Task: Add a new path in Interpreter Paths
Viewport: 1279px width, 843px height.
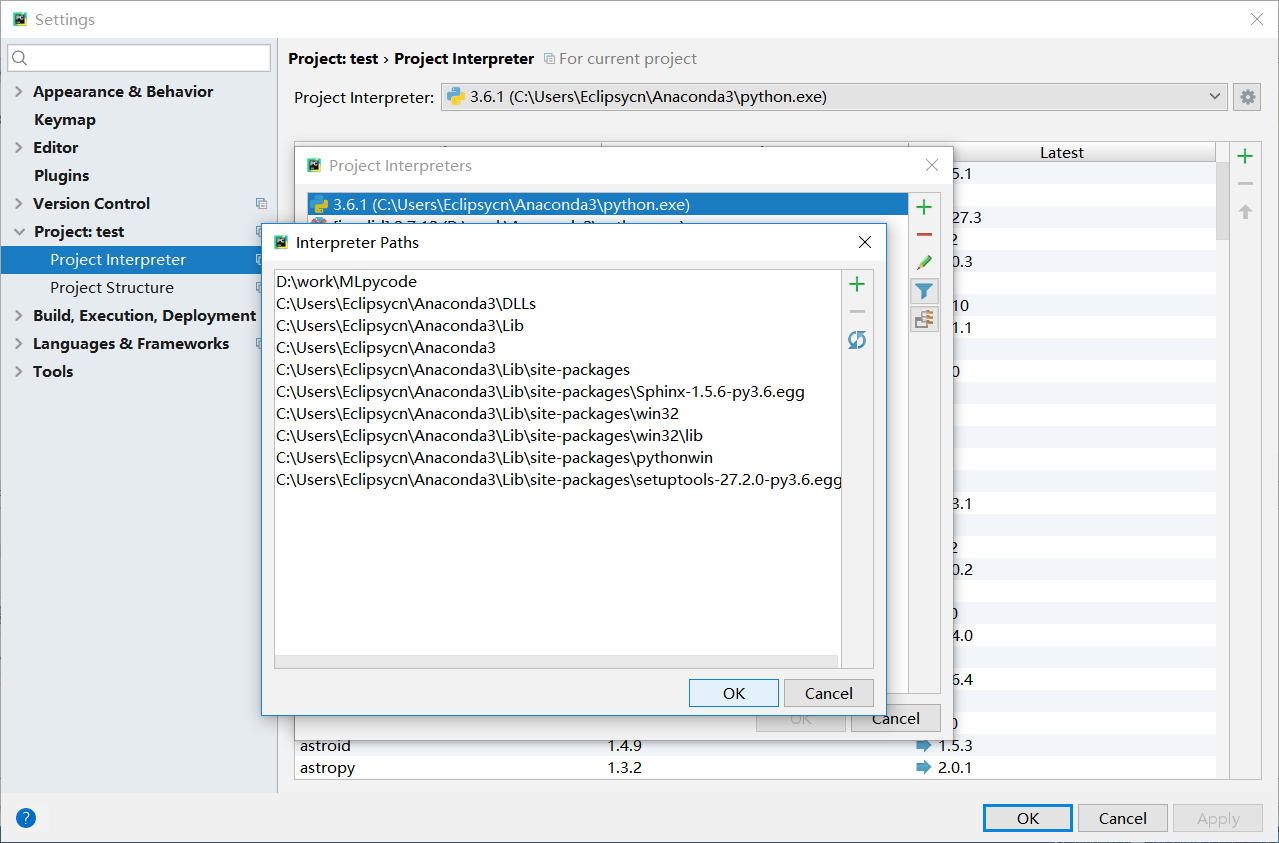Action: (857, 285)
